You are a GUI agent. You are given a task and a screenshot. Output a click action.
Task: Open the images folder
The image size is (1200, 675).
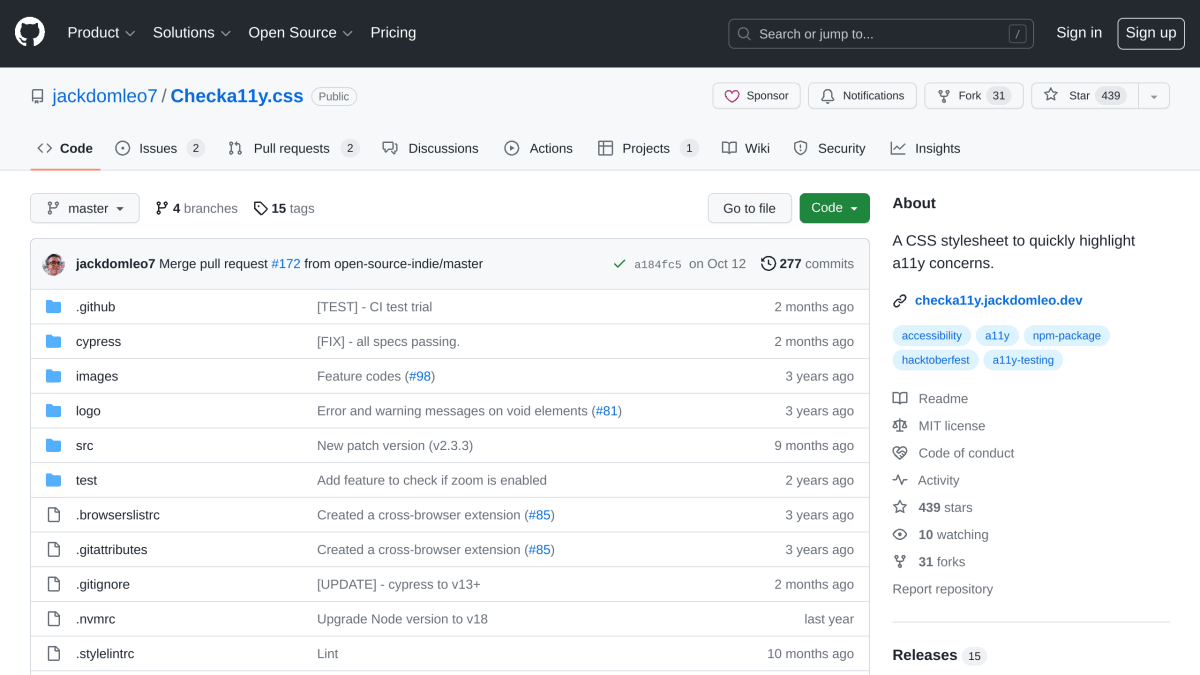point(97,376)
